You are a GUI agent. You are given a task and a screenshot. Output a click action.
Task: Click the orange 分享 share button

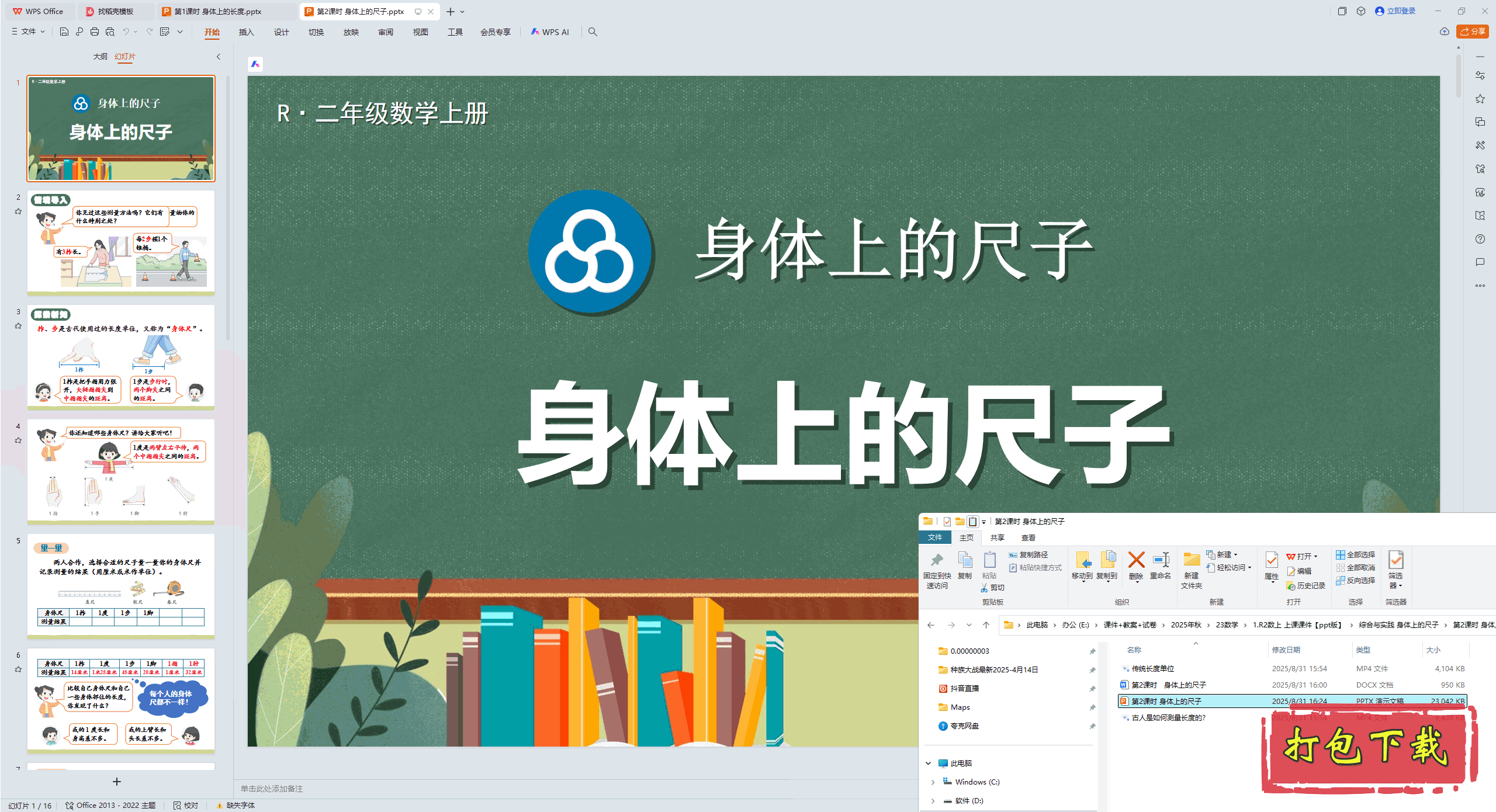(x=1472, y=32)
